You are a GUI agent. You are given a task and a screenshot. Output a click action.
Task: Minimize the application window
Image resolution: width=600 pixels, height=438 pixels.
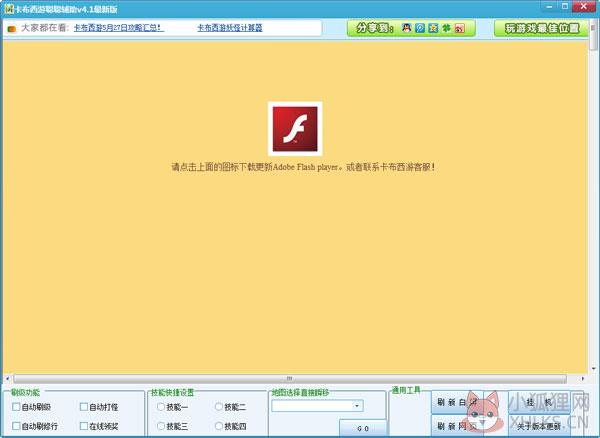549,6
